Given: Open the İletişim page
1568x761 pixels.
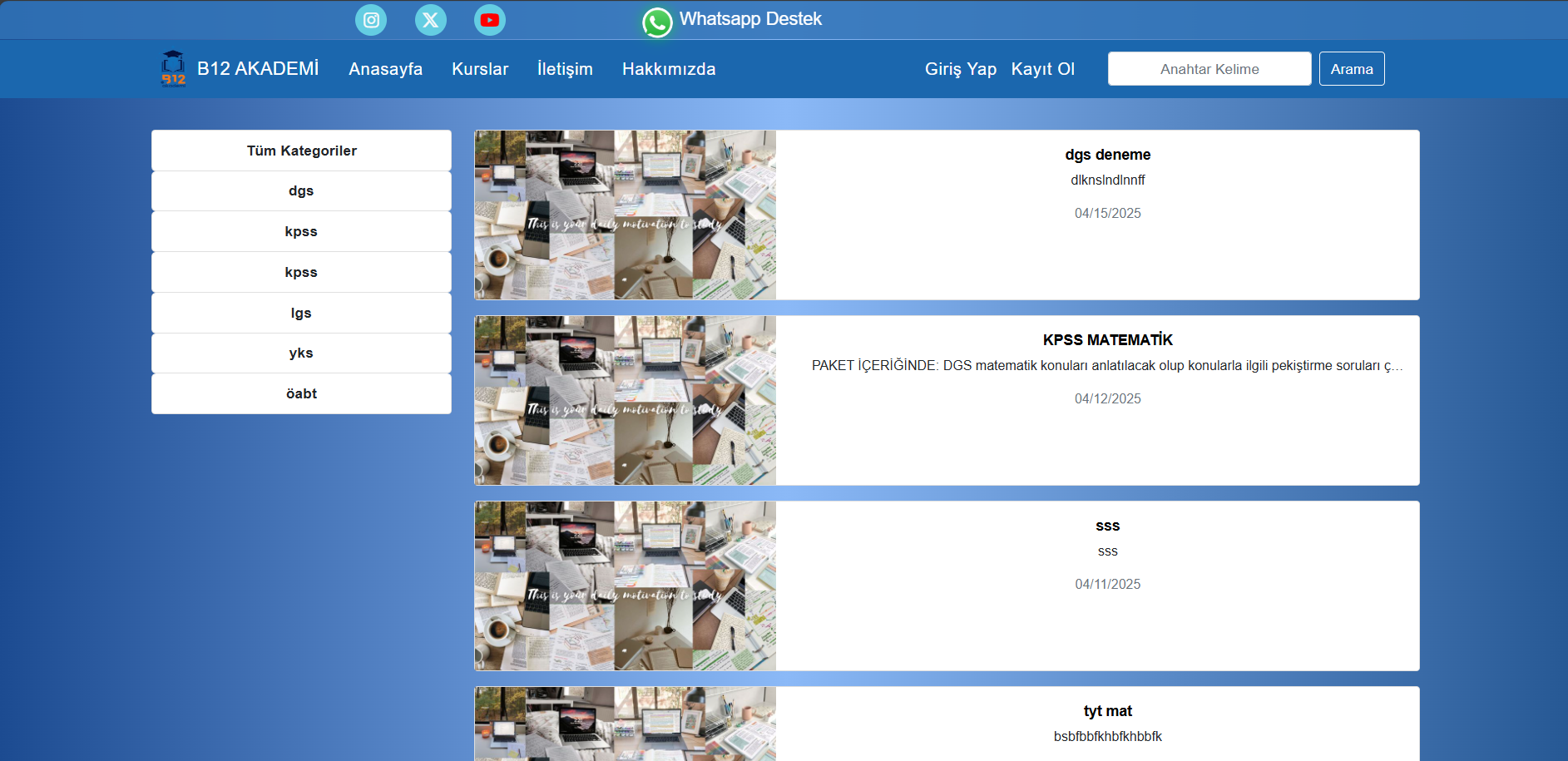Looking at the screenshot, I should click(x=565, y=69).
